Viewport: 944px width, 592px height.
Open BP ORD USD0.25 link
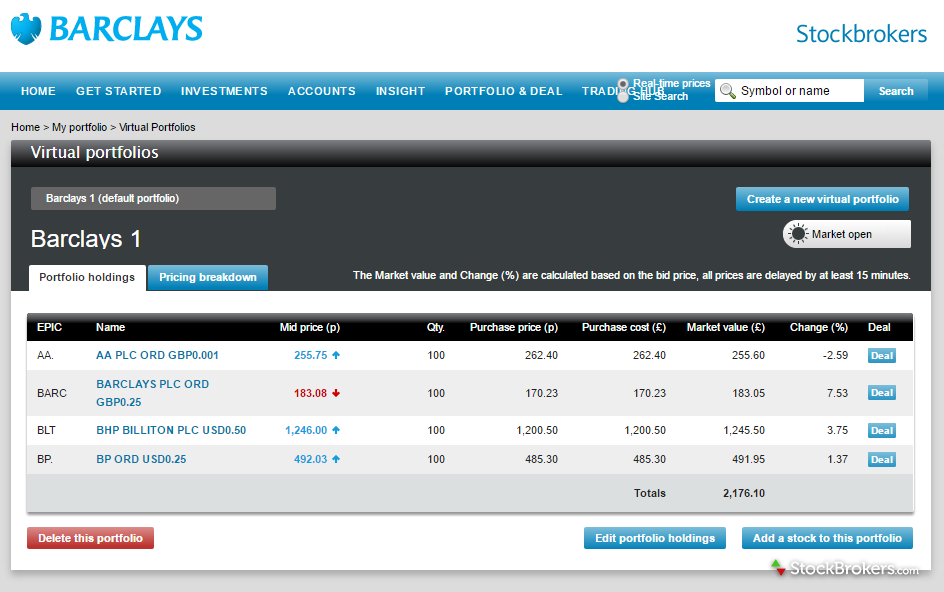[141, 460]
